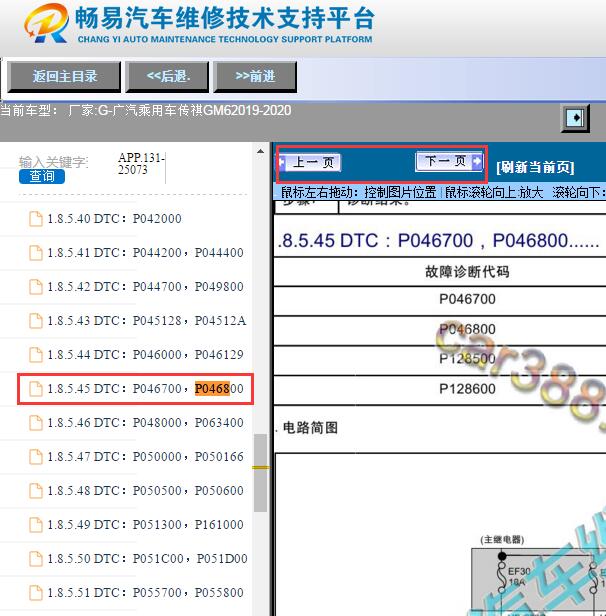Click the tree list scroll-up arrow
This screenshot has width=606, height=616.
260,151
